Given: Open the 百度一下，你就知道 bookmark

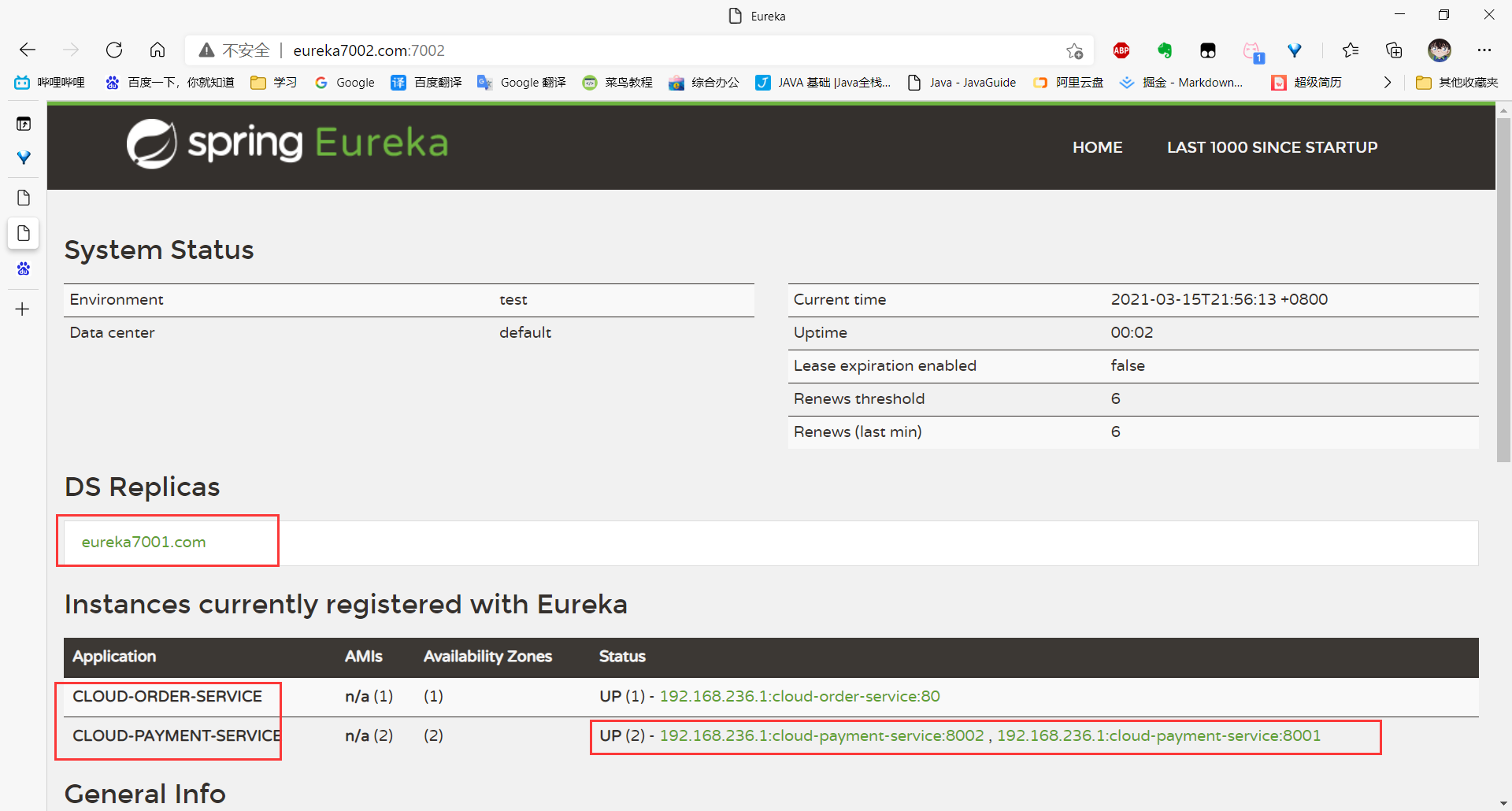Looking at the screenshot, I should coord(170,83).
